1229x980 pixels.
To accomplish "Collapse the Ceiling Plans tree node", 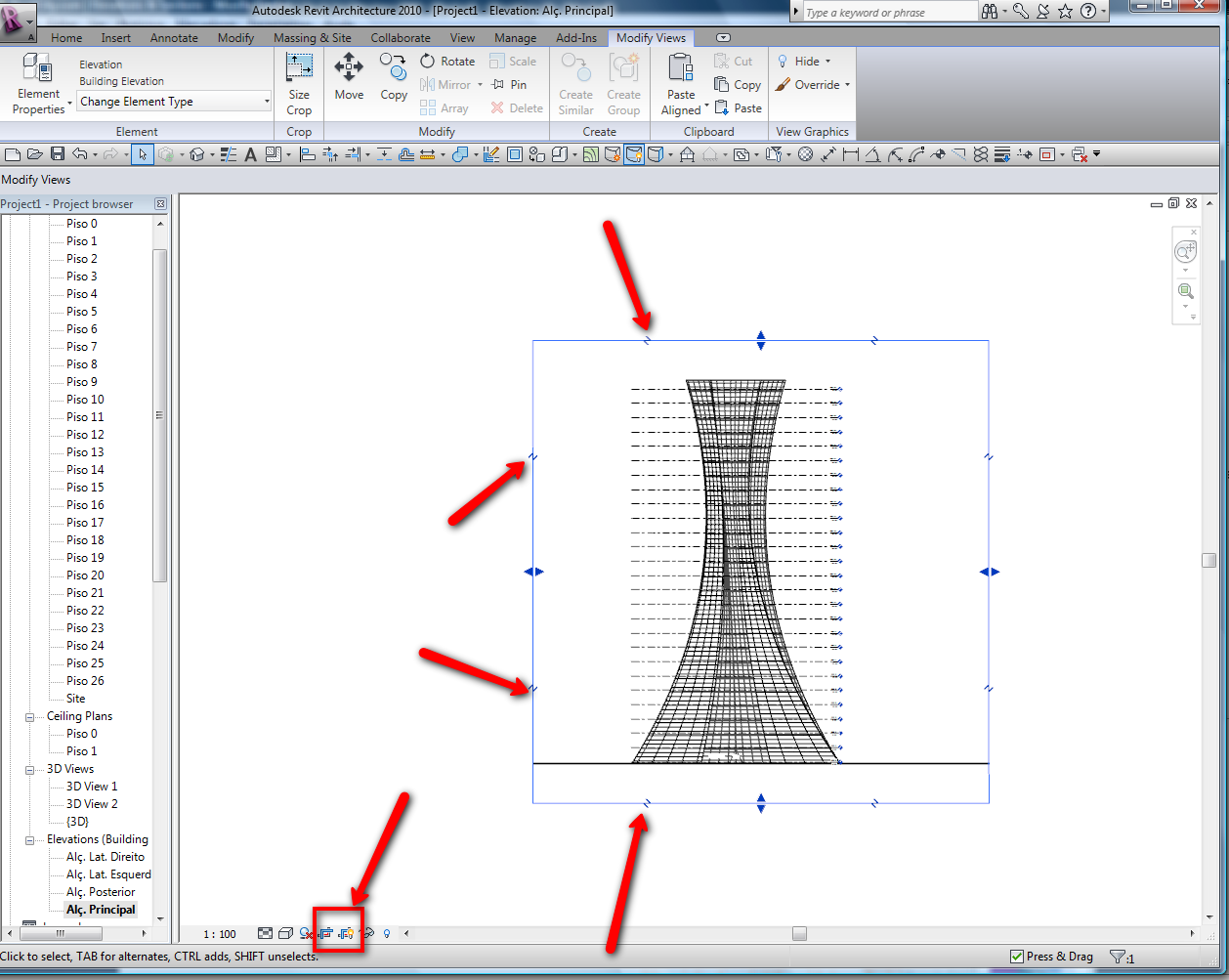I will [30, 716].
